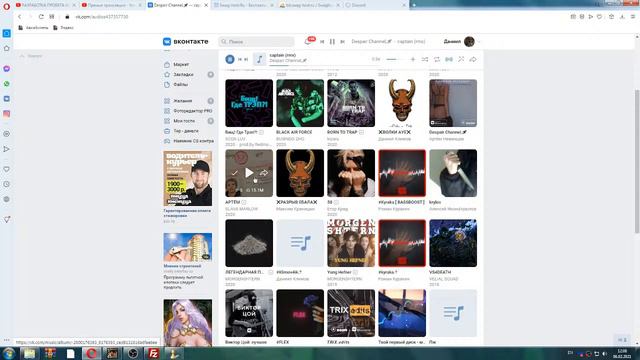Open the Даниил profile menu dropdown

click(x=479, y=42)
